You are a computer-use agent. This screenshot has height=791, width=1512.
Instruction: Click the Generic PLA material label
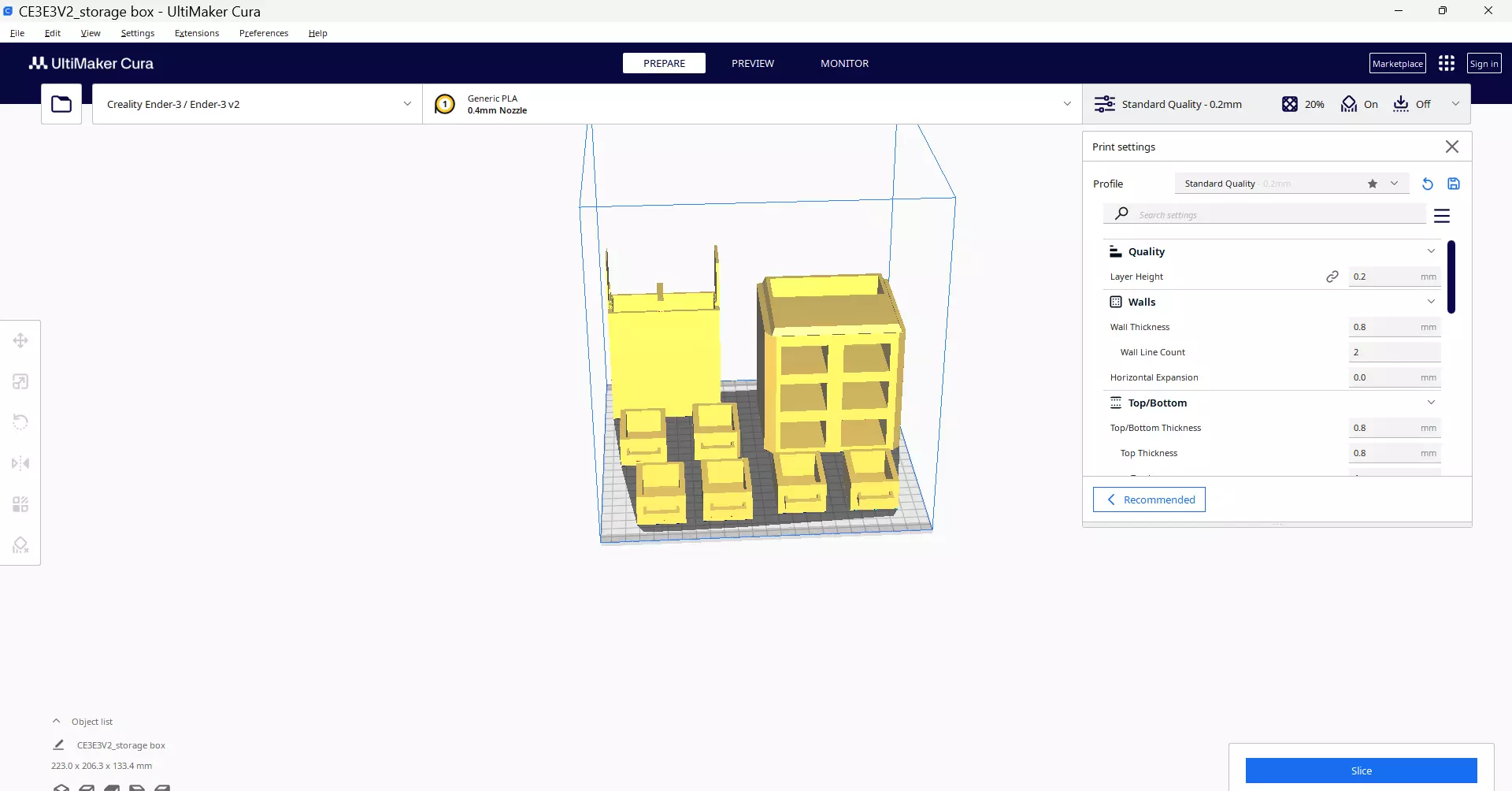tap(492, 98)
